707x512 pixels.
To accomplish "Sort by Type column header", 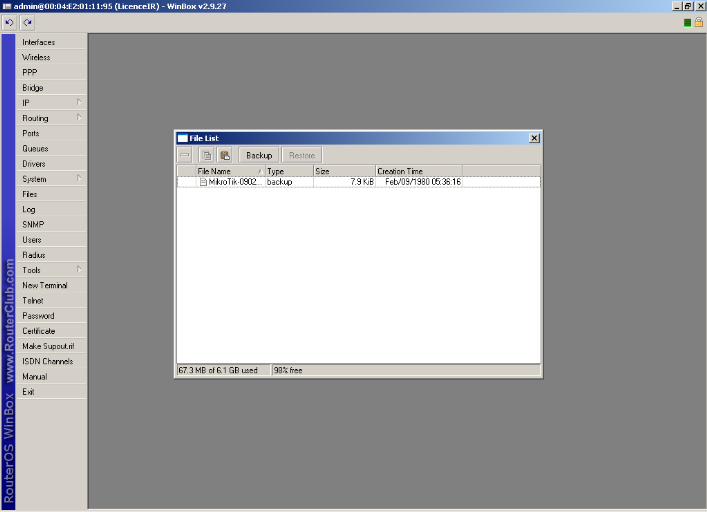I will 289,171.
